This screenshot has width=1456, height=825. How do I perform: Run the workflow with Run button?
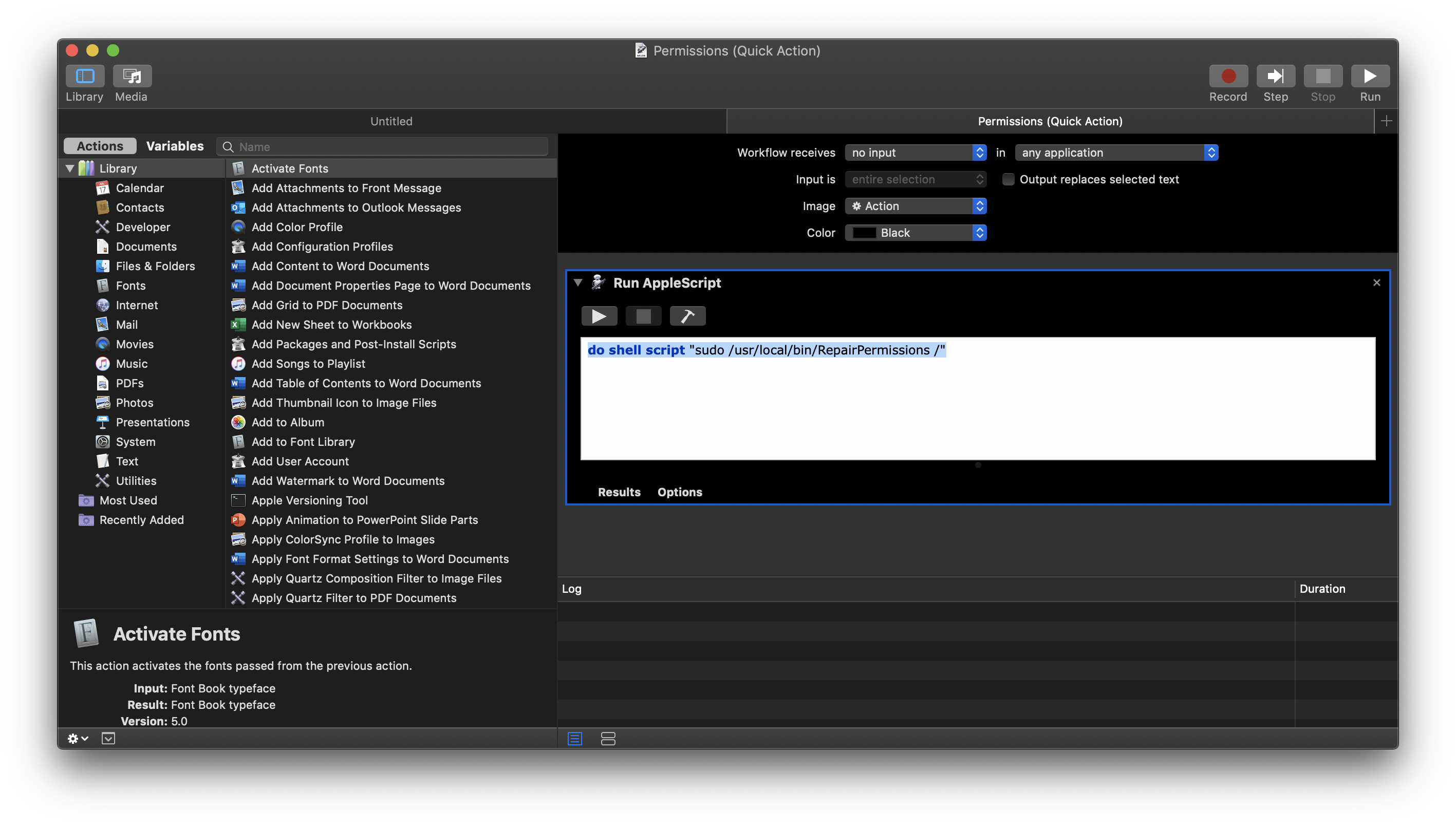click(x=1369, y=77)
